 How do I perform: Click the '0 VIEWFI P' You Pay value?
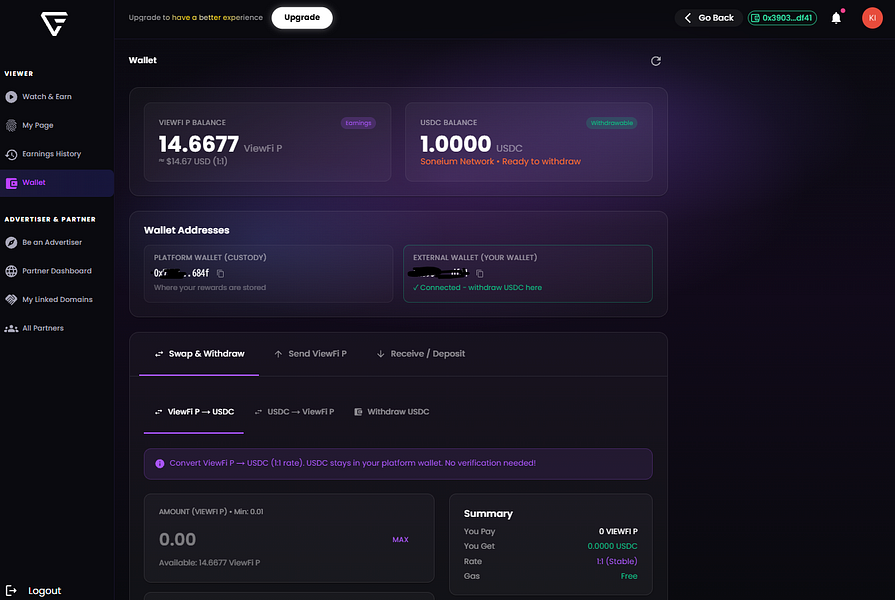pos(618,531)
